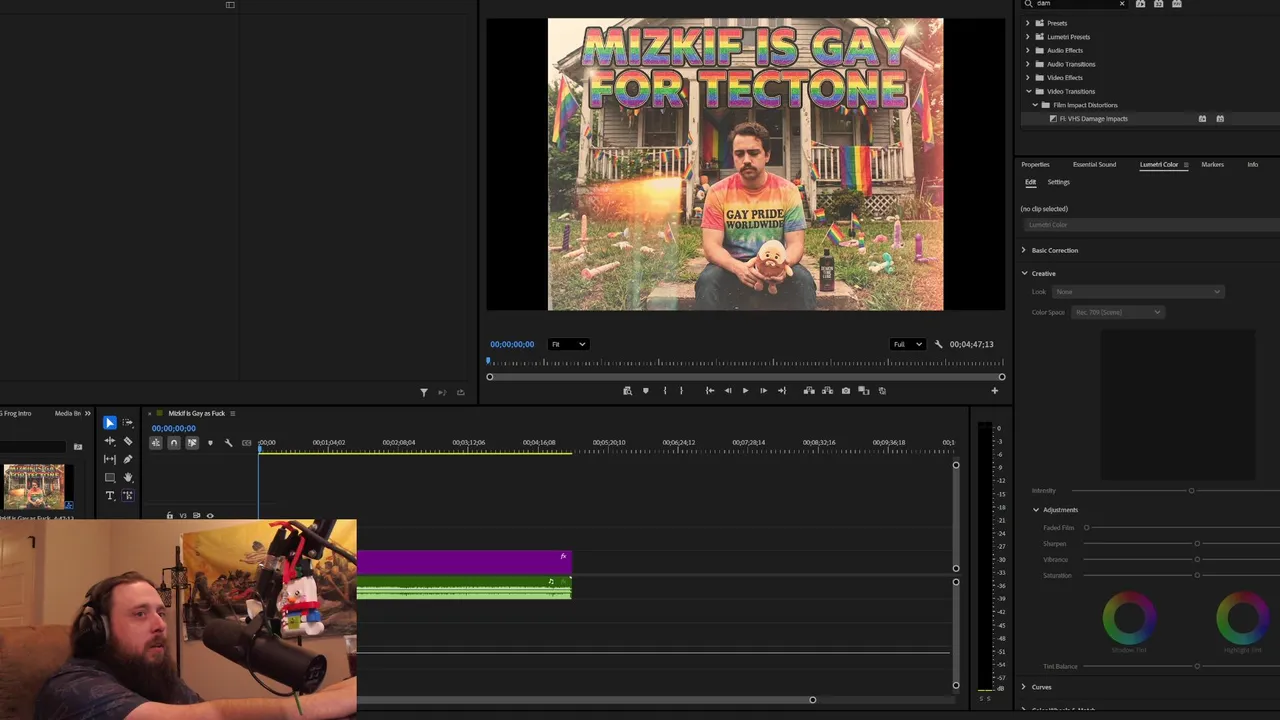Screen dimensions: 1280x720
Task: Toggle captions track button in timeline
Action: coord(247,443)
